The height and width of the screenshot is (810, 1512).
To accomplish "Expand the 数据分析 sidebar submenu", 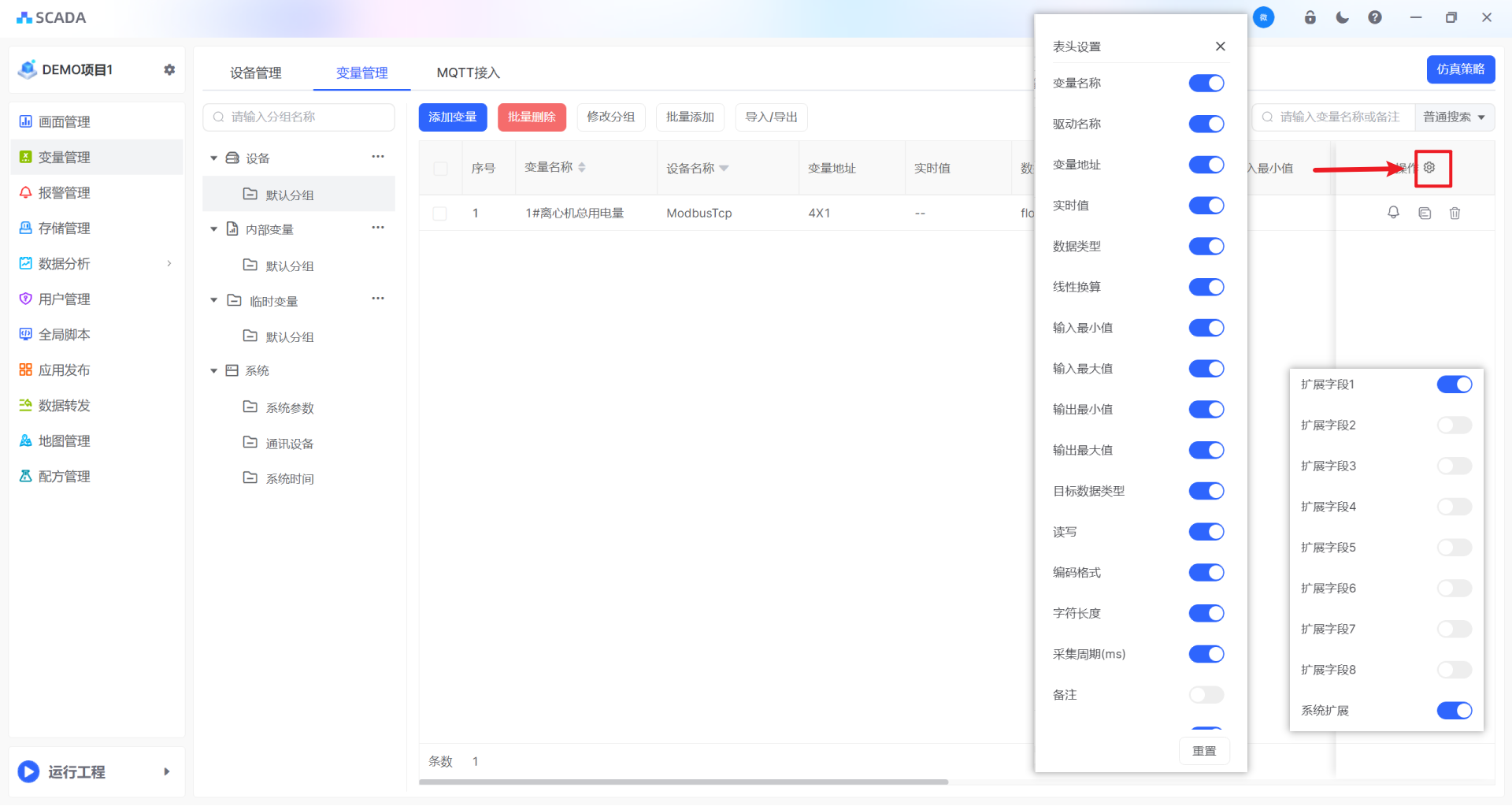I will [169, 264].
